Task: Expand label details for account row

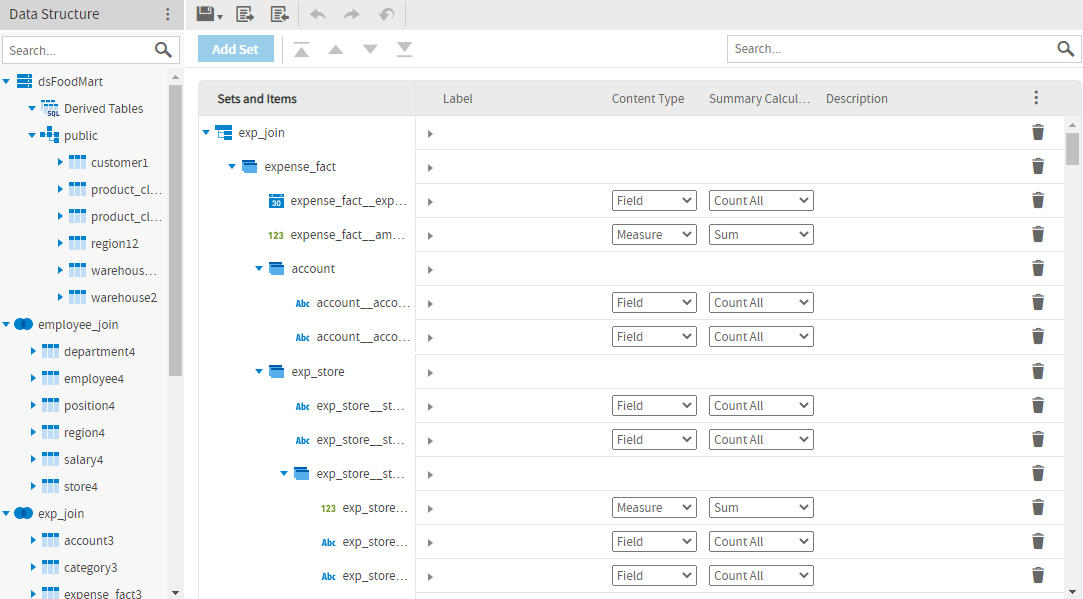Action: point(430,269)
